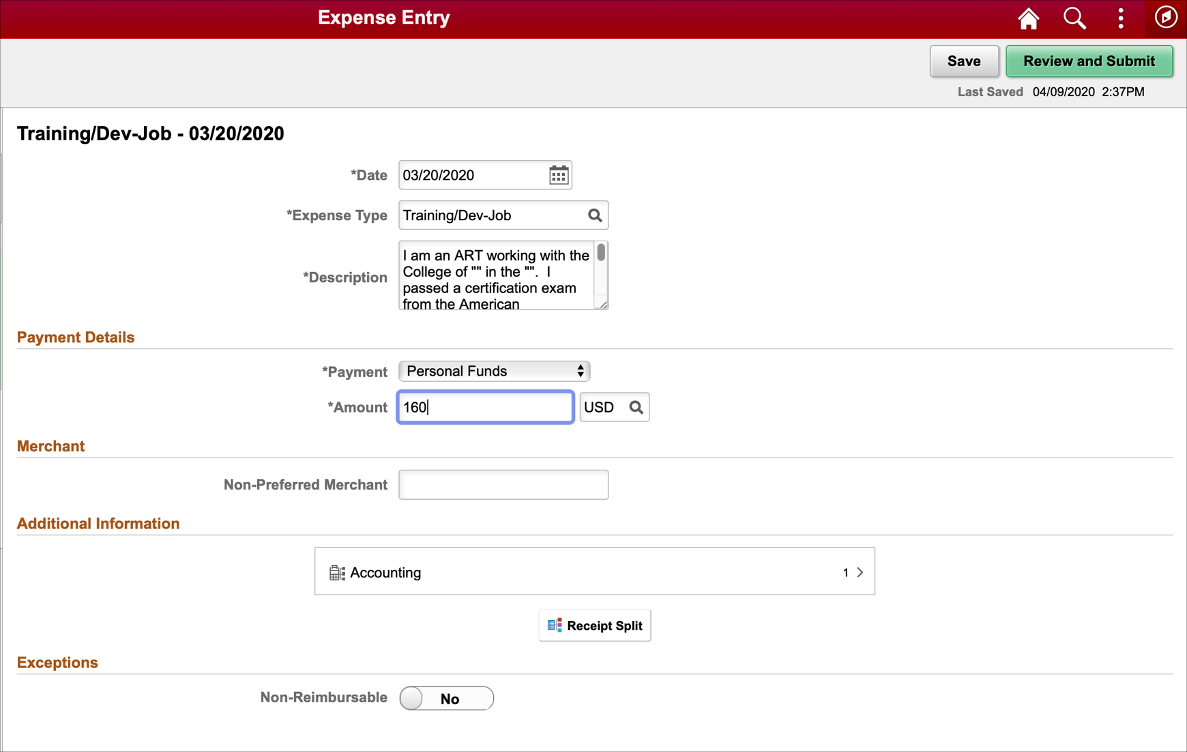Toggle the Non-Reimbursable switch

(x=446, y=698)
